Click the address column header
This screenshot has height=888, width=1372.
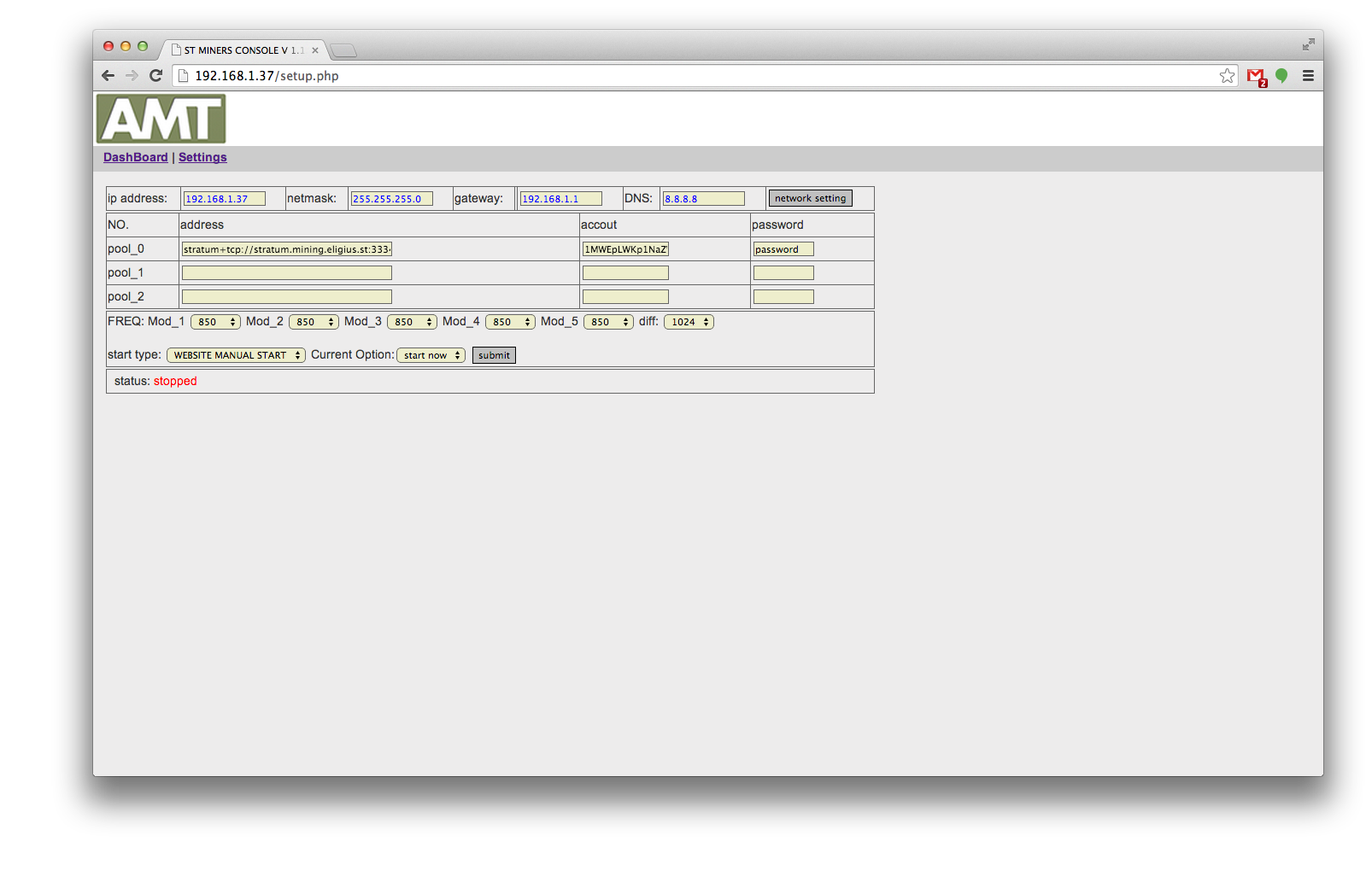[x=202, y=225]
